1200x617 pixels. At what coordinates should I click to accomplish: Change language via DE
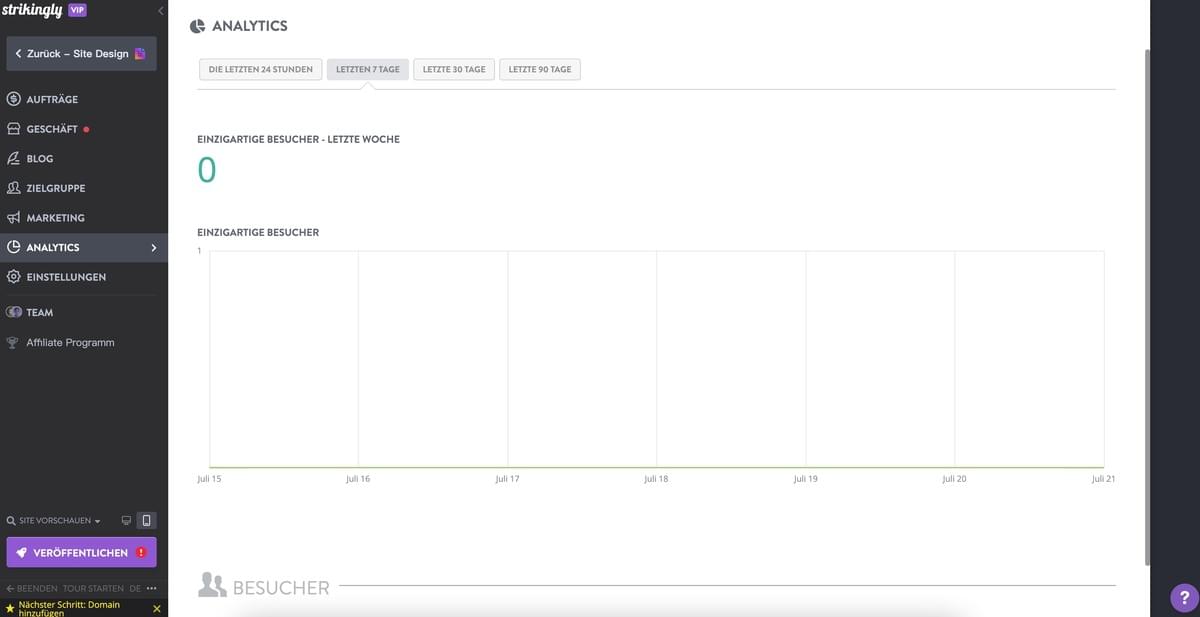click(135, 589)
